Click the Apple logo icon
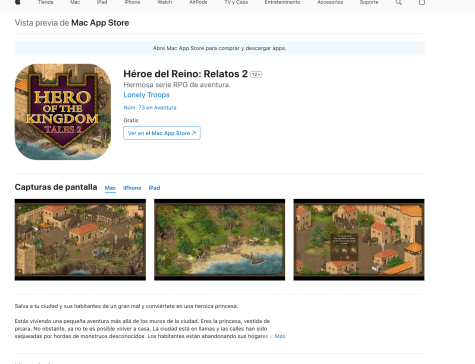The height and width of the screenshot is (364, 475). point(18,2)
